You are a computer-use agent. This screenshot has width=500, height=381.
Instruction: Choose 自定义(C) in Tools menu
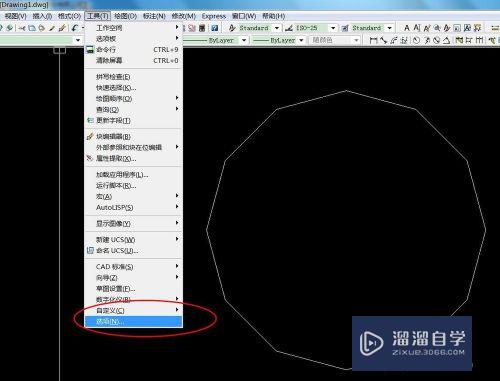[x=133, y=310]
